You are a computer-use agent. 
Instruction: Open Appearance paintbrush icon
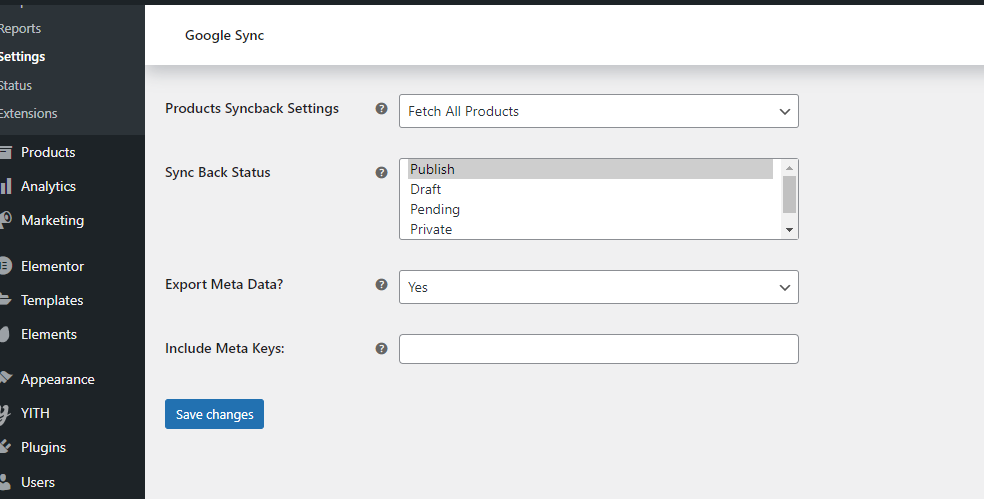click(6, 378)
